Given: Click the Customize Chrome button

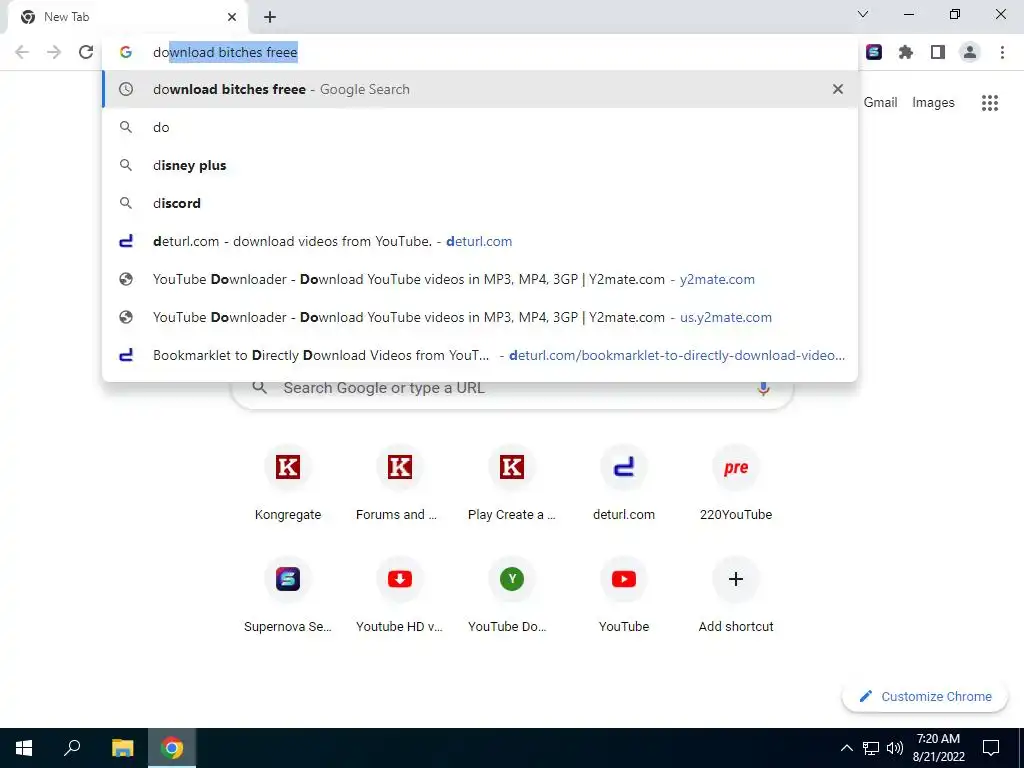Looking at the screenshot, I should 925,696.
